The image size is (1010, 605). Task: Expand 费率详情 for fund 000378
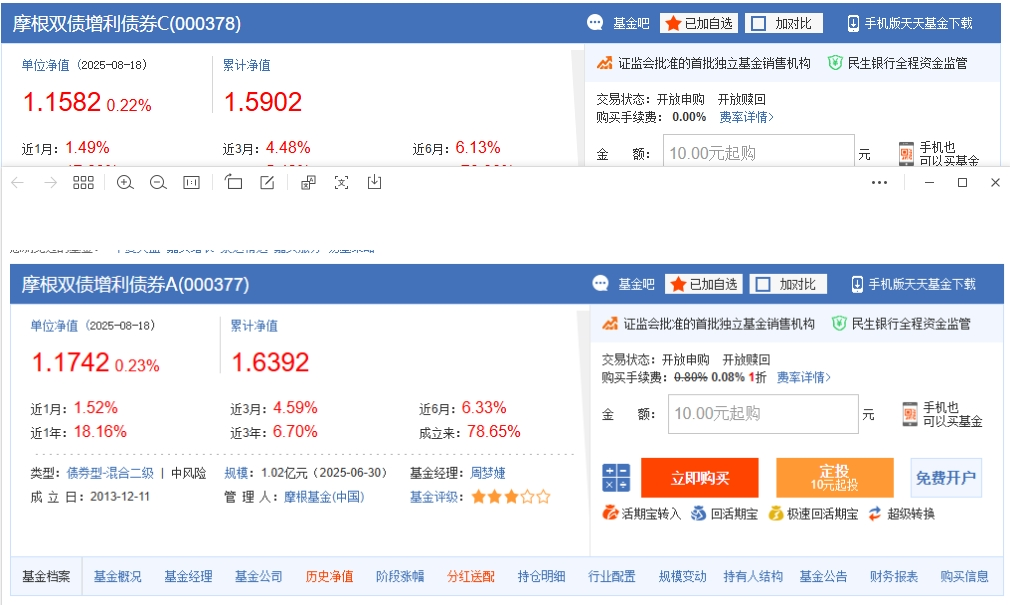coord(746,117)
